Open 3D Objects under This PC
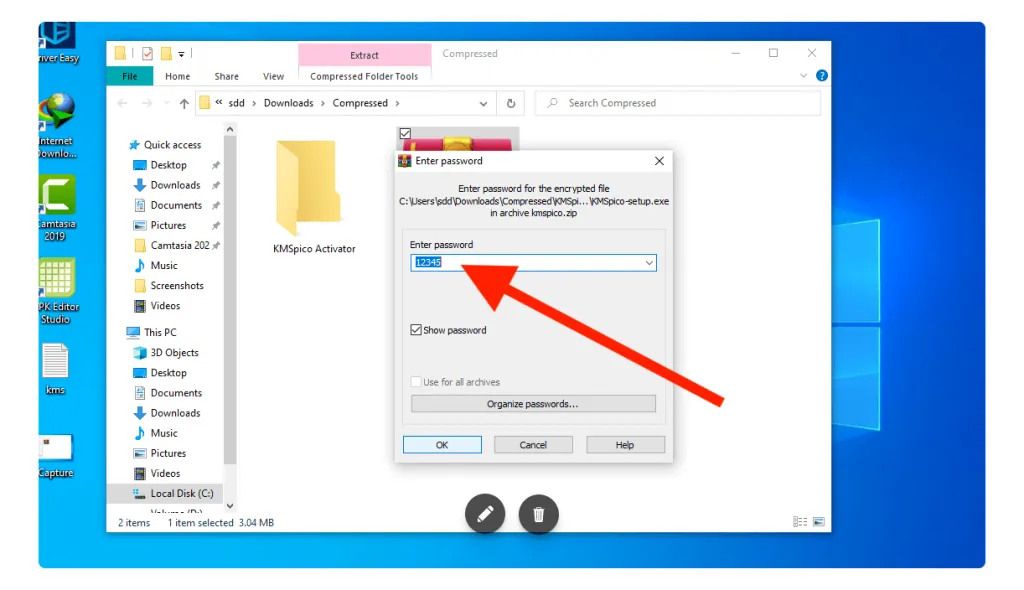This screenshot has width=1024, height=590. 166,353
